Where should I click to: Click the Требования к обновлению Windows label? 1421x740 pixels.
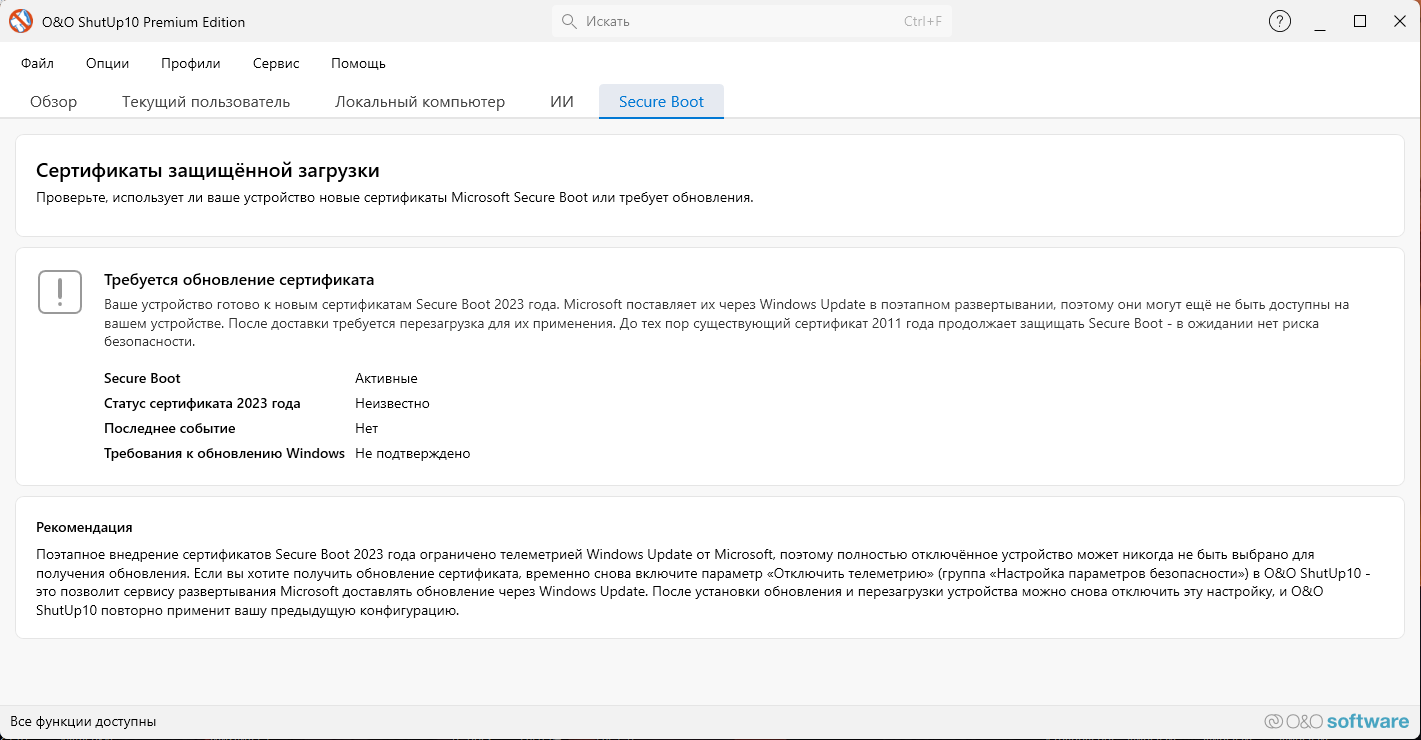pyautogui.click(x=224, y=453)
